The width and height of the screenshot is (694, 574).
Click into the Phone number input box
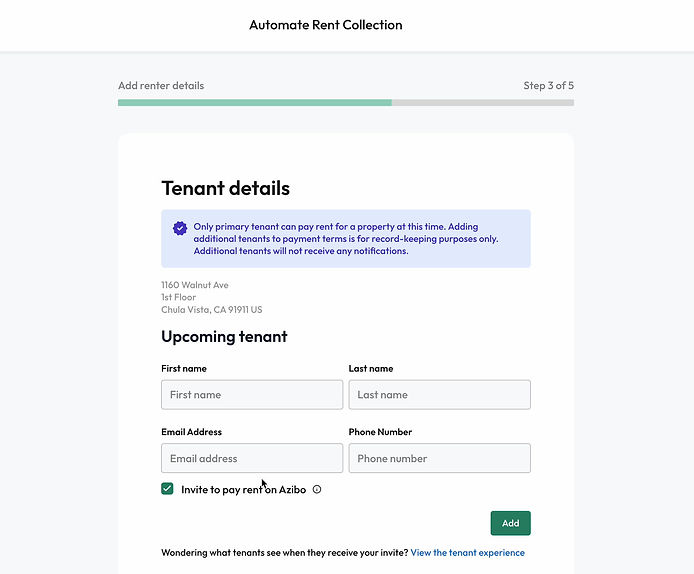coord(440,458)
